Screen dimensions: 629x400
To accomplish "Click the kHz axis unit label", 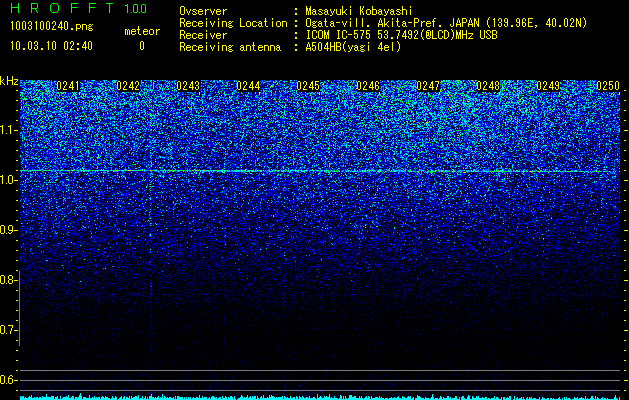I will point(9,81).
